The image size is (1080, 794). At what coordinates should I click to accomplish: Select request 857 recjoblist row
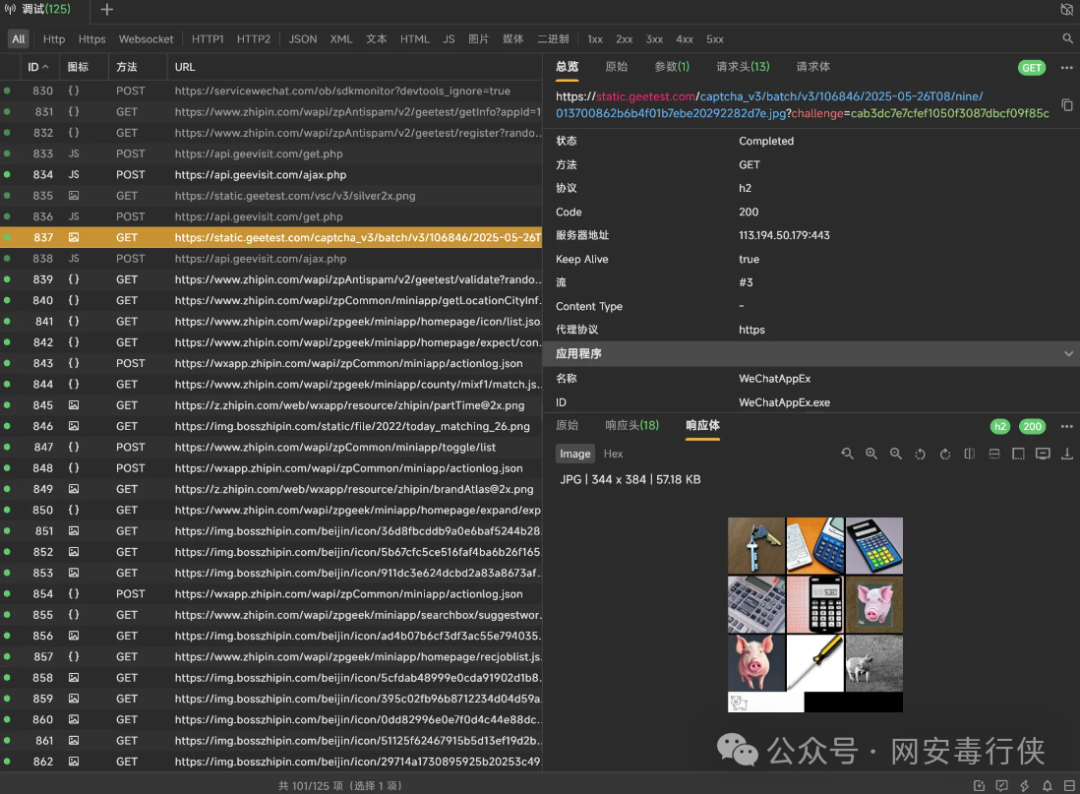(x=271, y=657)
